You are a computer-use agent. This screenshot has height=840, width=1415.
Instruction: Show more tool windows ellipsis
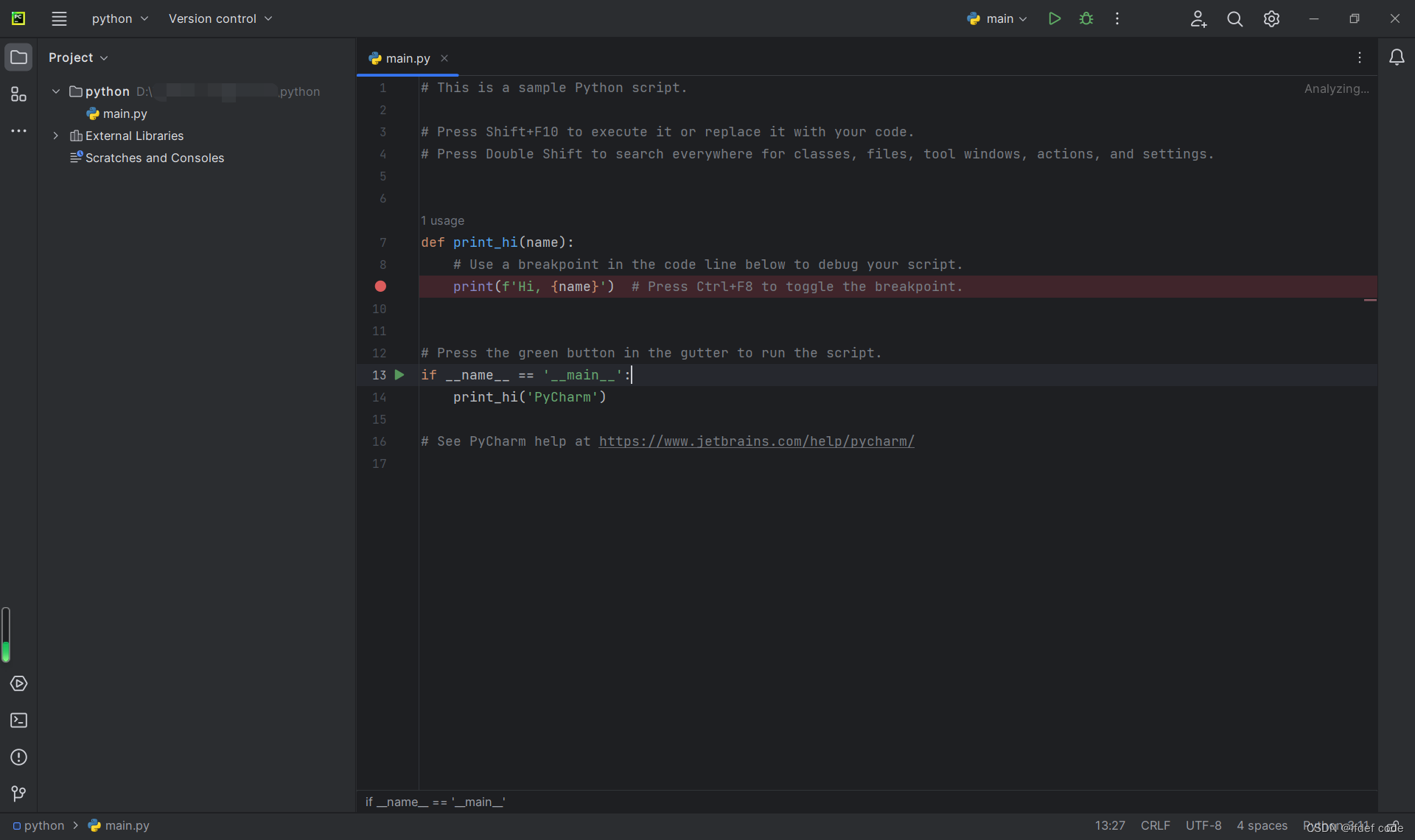(x=18, y=130)
